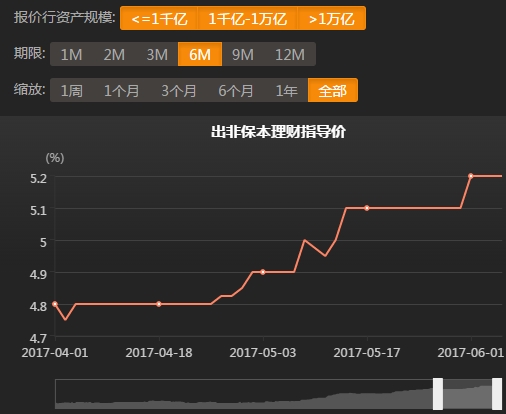The image size is (506, 414).
Task: Toggle the >1万亿 asset size filter
Action: [x=332, y=18]
